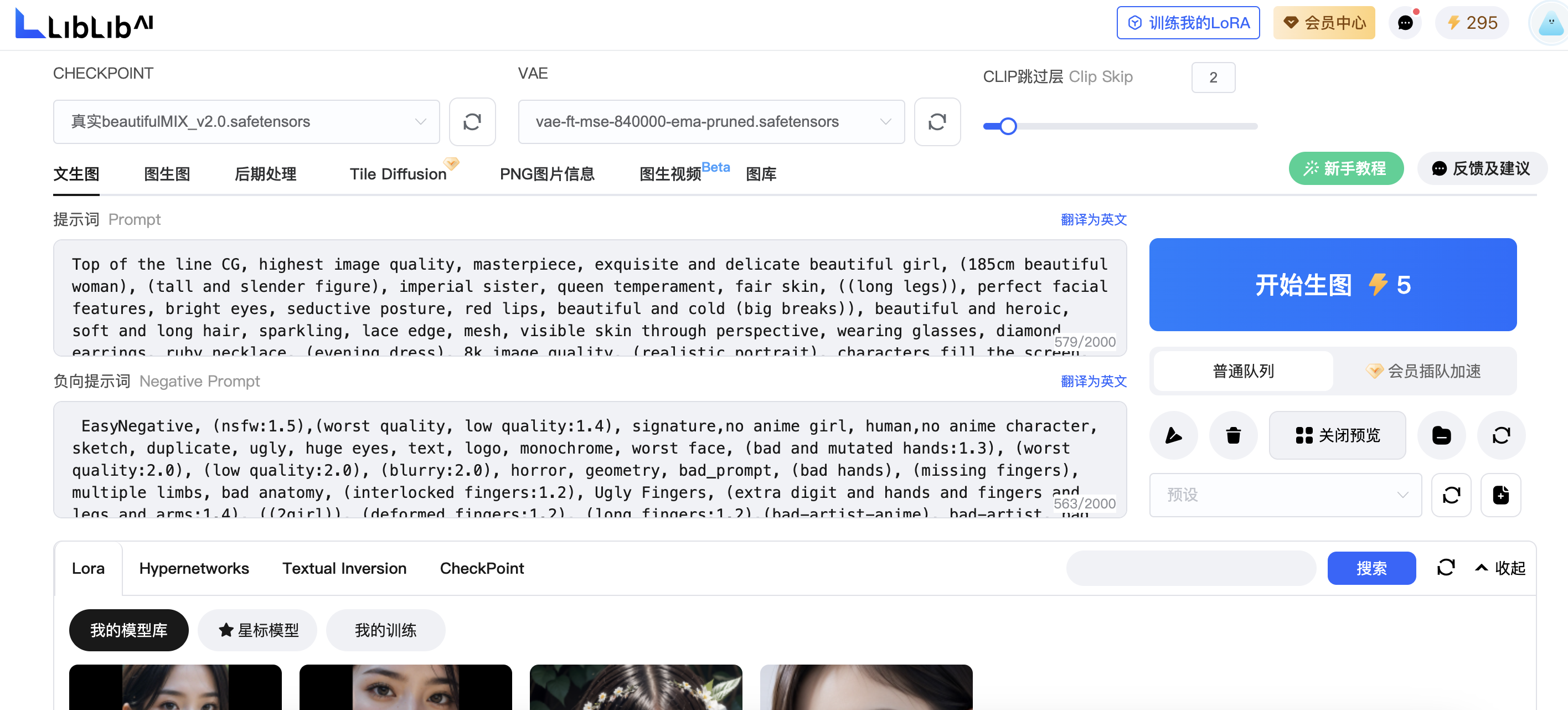
Task: Select the Hypernetworks tab
Action: (194, 568)
